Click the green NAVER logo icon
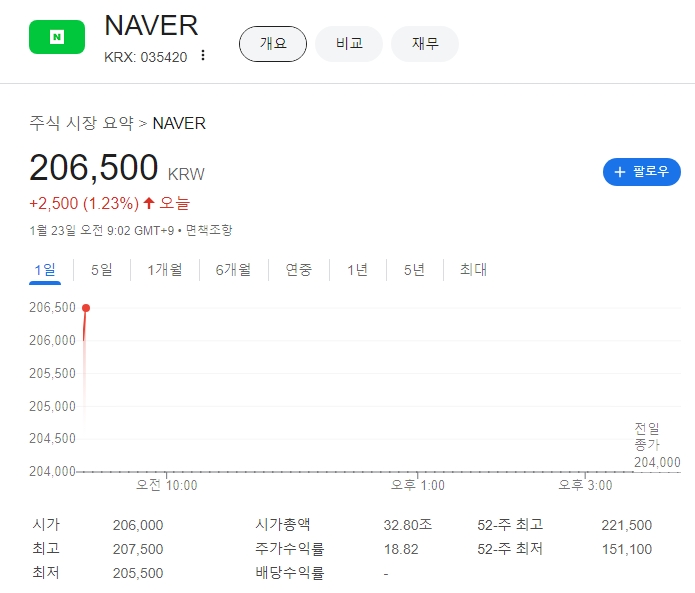 (57, 37)
